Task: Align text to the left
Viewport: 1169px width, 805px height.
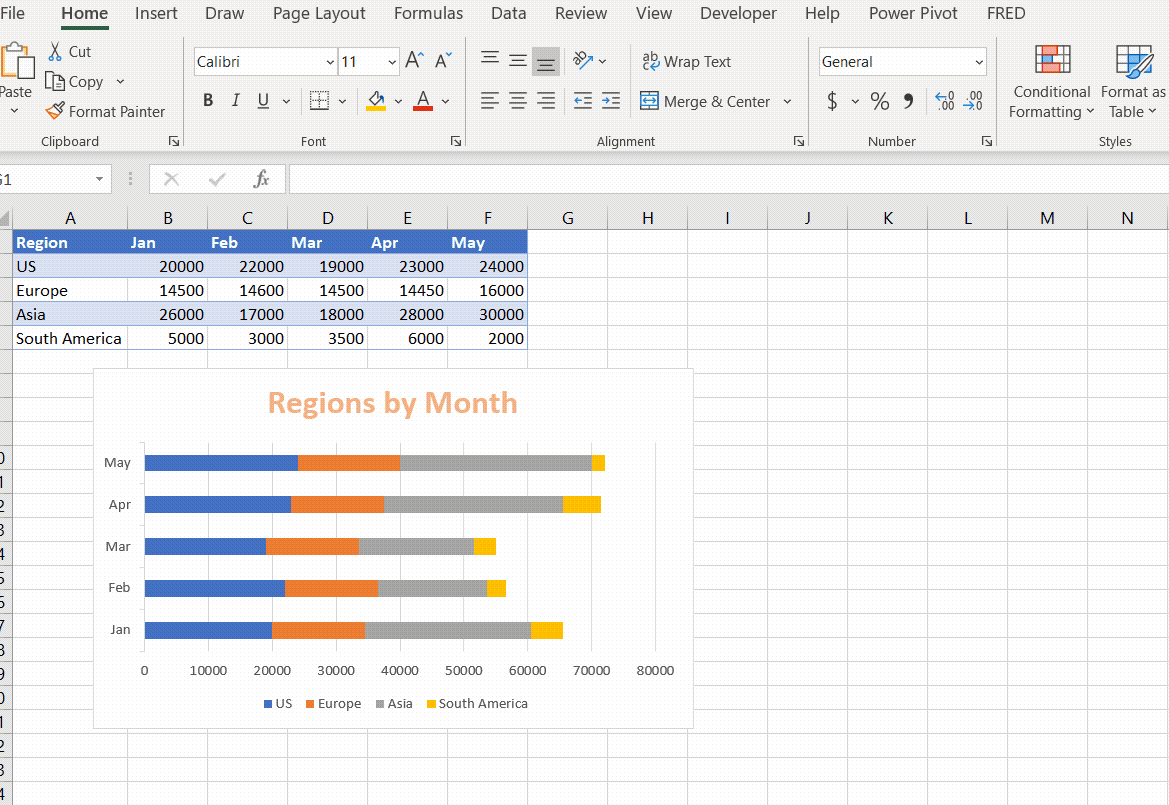Action: click(490, 101)
